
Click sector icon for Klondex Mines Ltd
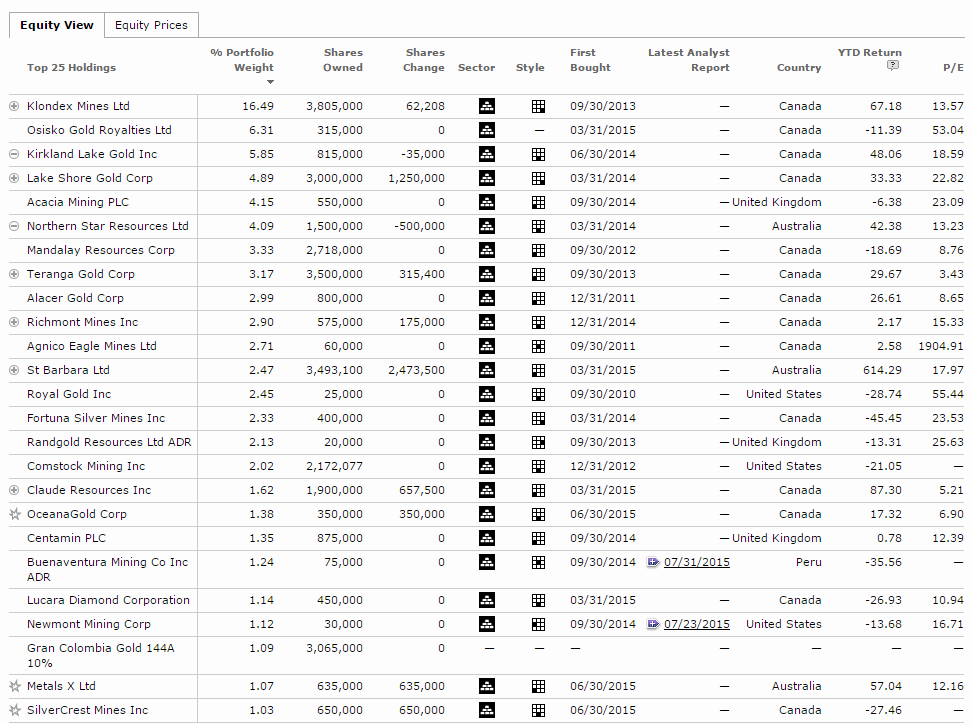click(487, 106)
